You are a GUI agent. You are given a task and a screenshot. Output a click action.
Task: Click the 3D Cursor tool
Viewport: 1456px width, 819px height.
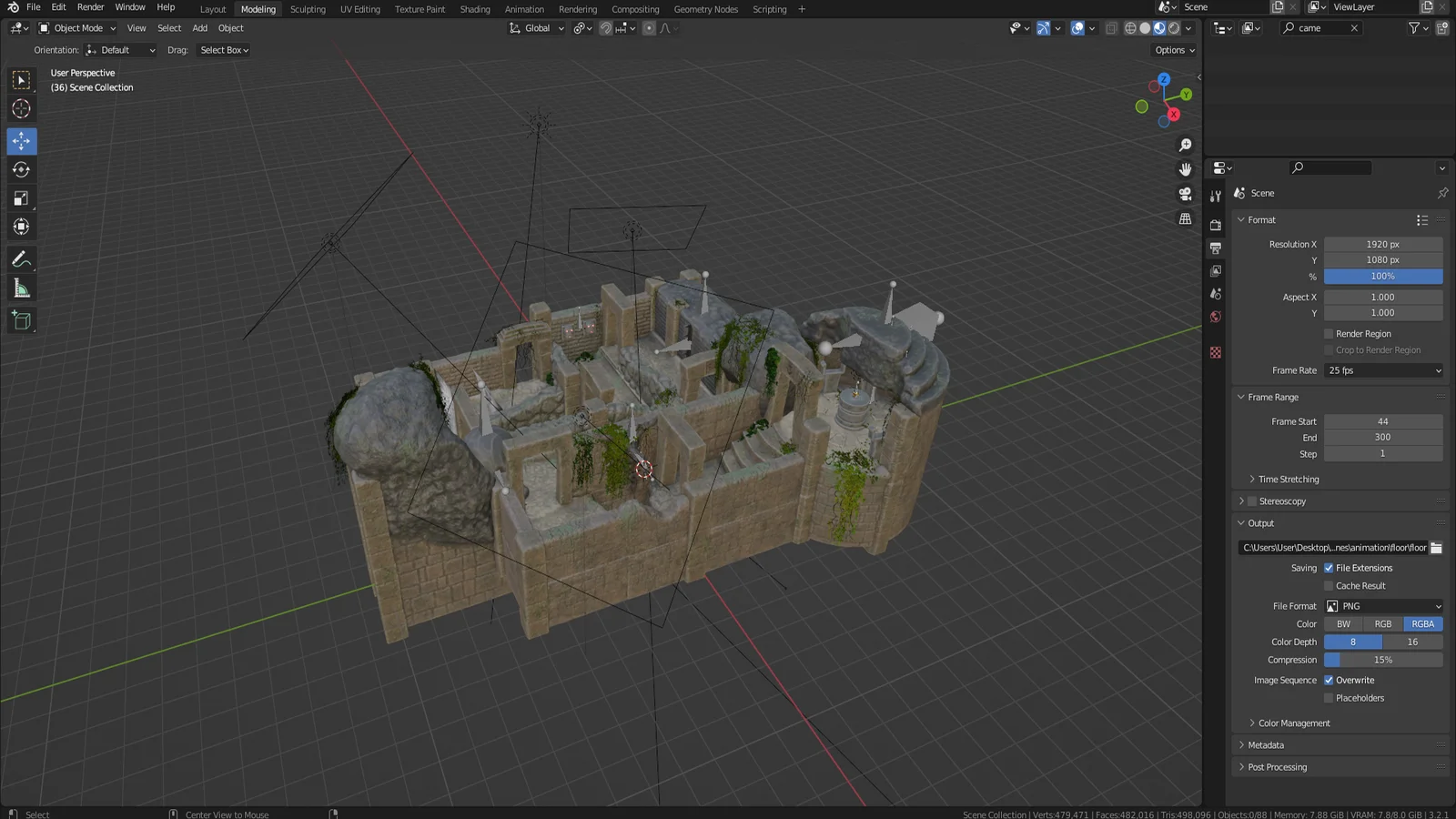click(x=21, y=109)
